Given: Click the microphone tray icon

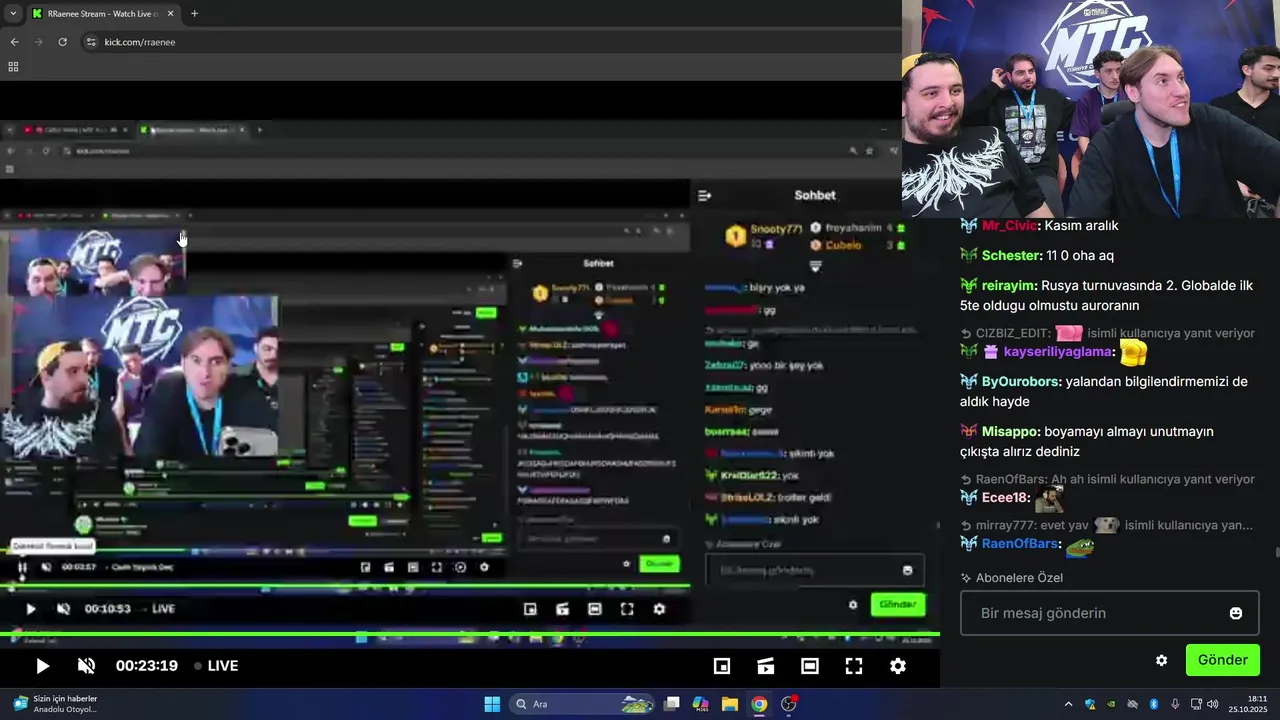Looking at the screenshot, I should tap(1175, 704).
